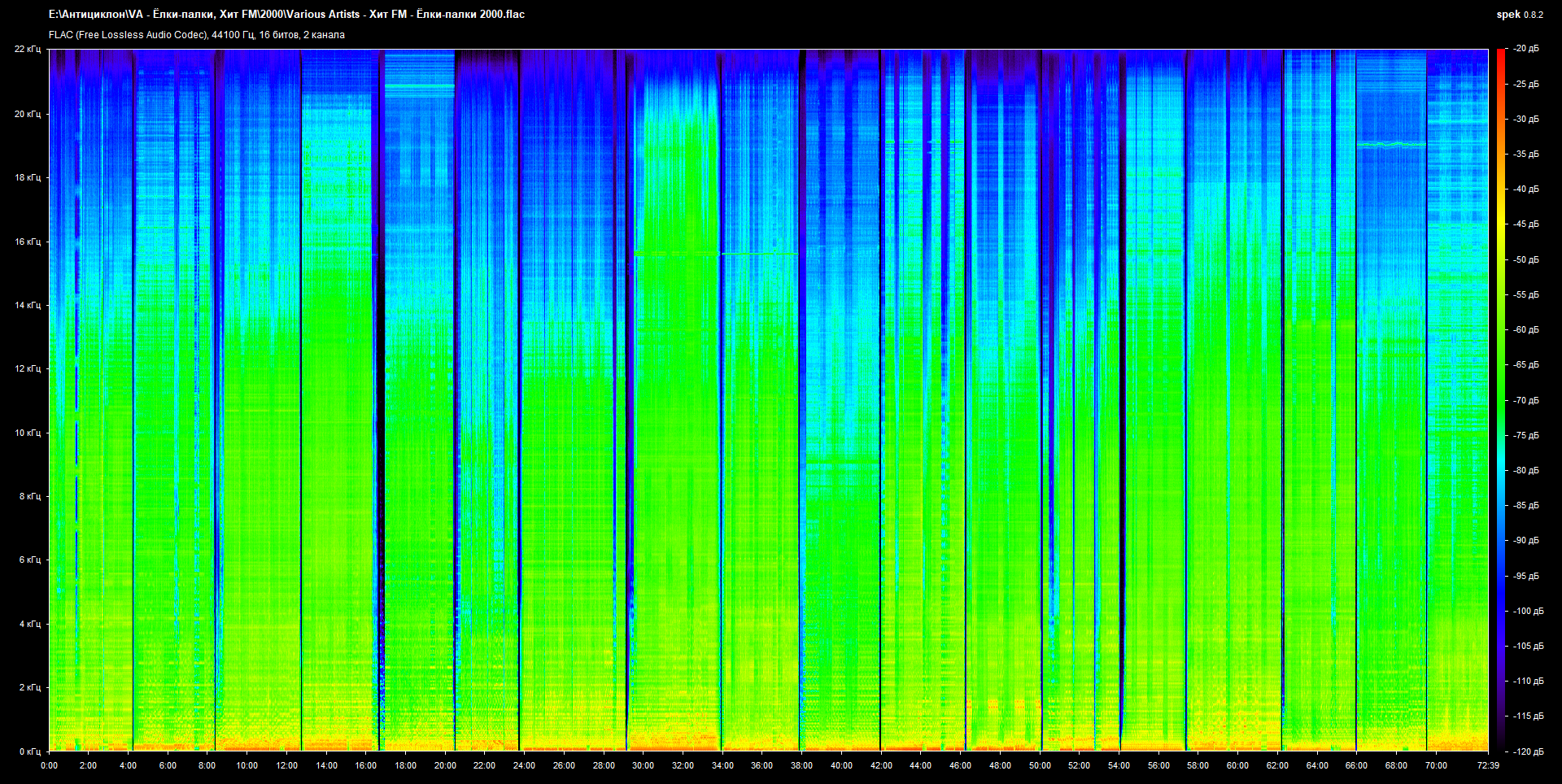This screenshot has width=1562, height=784.
Task: Click the FLAC codec info line
Action: coord(197,35)
